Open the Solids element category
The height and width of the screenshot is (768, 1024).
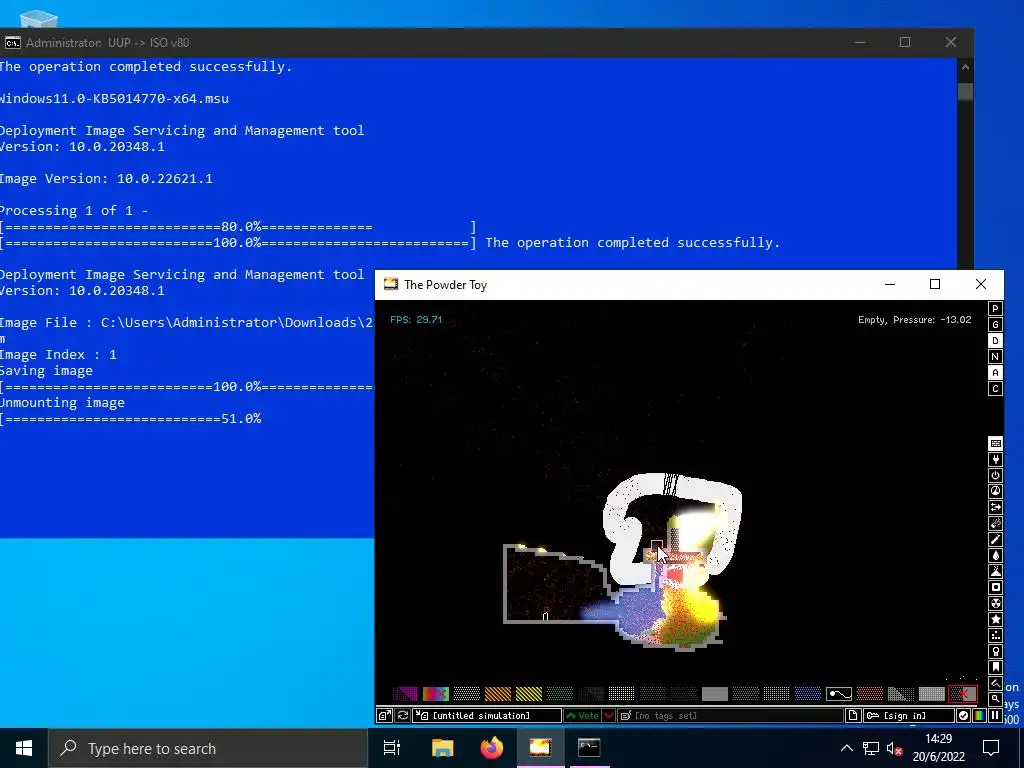(x=995, y=587)
